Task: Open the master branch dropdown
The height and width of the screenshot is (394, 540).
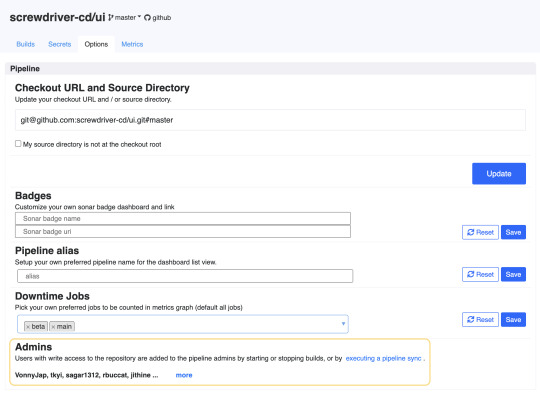Action: [x=125, y=17]
